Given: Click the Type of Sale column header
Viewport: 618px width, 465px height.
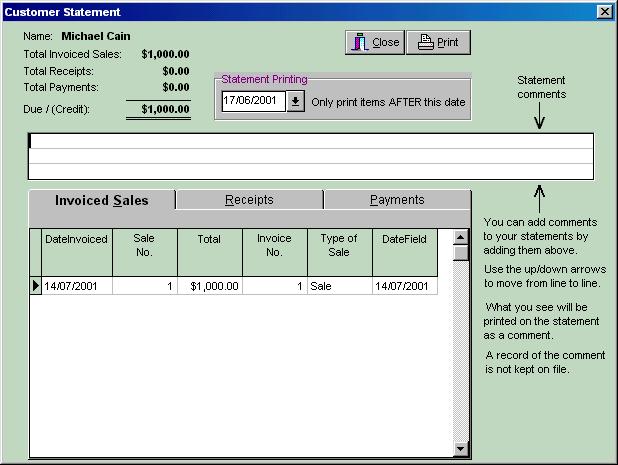Looking at the screenshot, I should pos(340,253).
